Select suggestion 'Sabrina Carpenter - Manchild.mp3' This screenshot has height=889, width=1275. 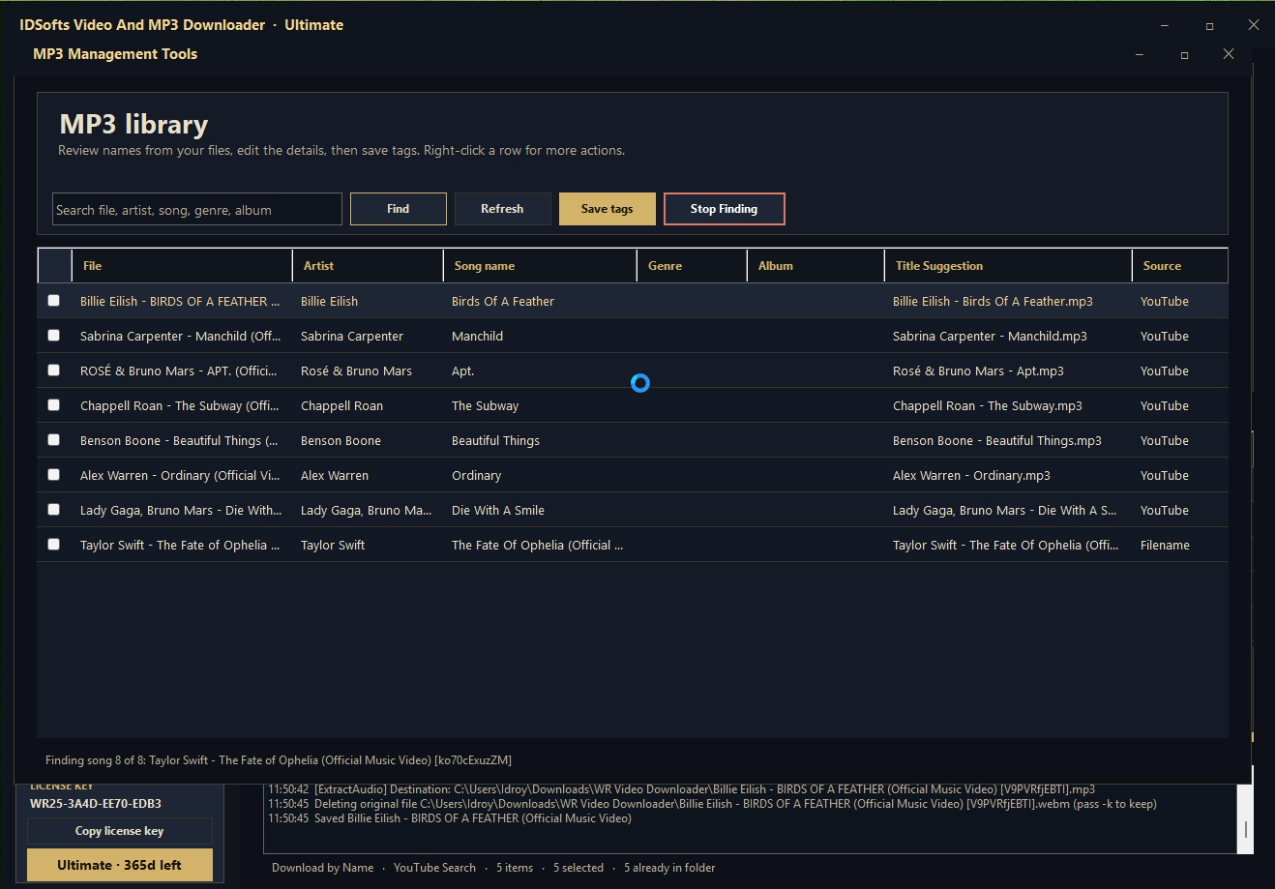(x=990, y=336)
